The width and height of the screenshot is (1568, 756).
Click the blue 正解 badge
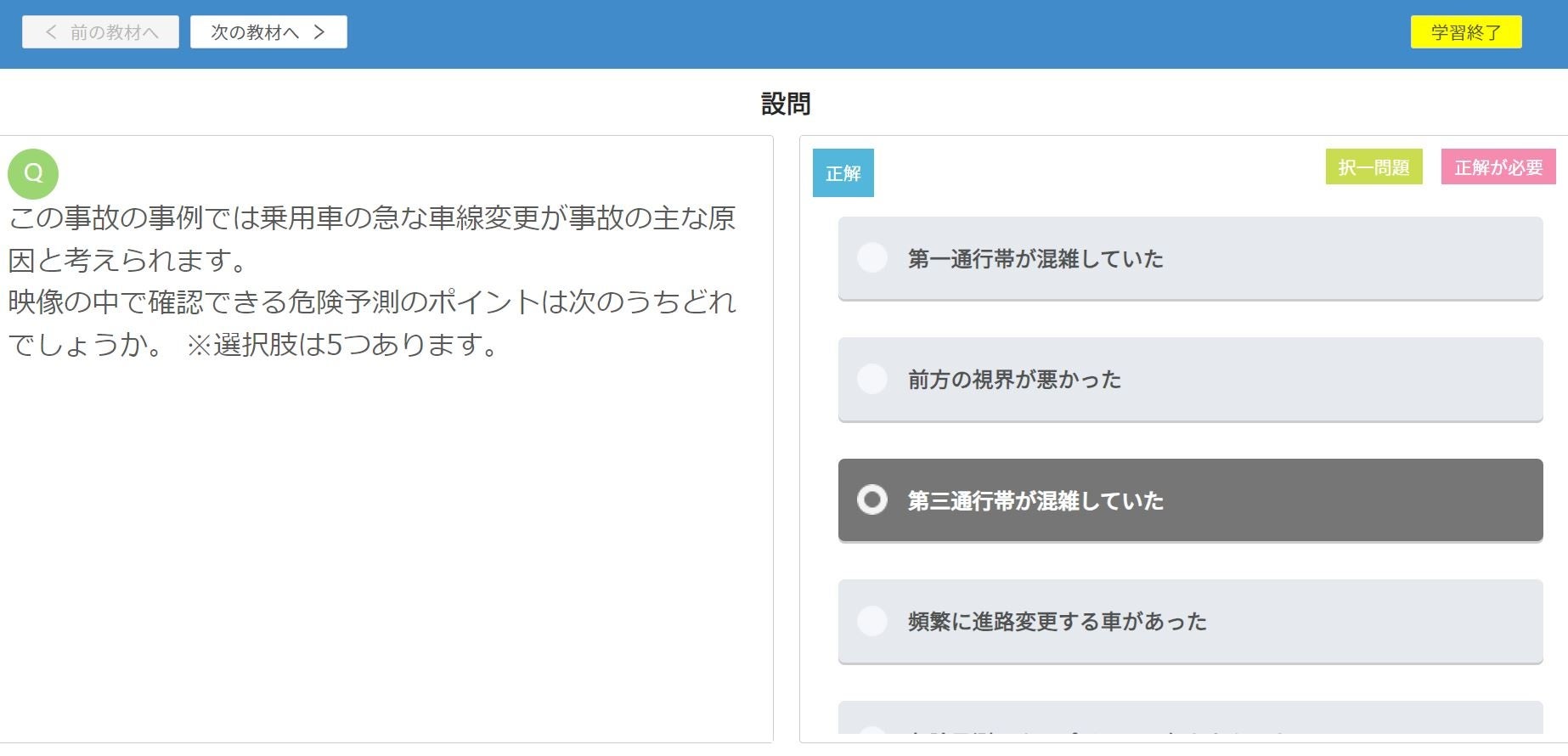[x=843, y=173]
